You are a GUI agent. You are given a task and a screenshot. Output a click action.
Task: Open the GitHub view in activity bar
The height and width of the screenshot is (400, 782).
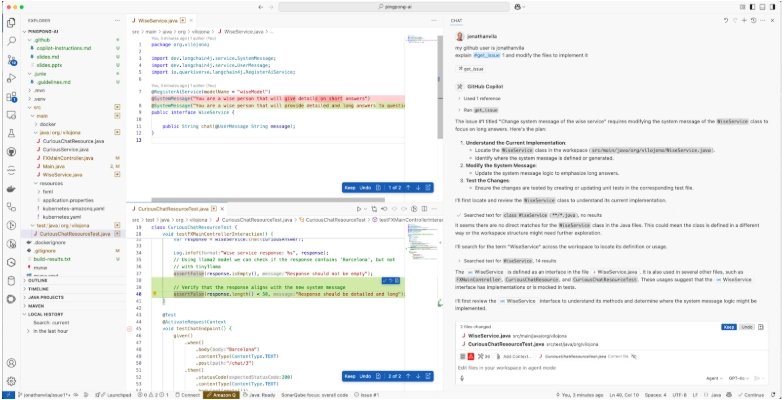[x=11, y=152]
